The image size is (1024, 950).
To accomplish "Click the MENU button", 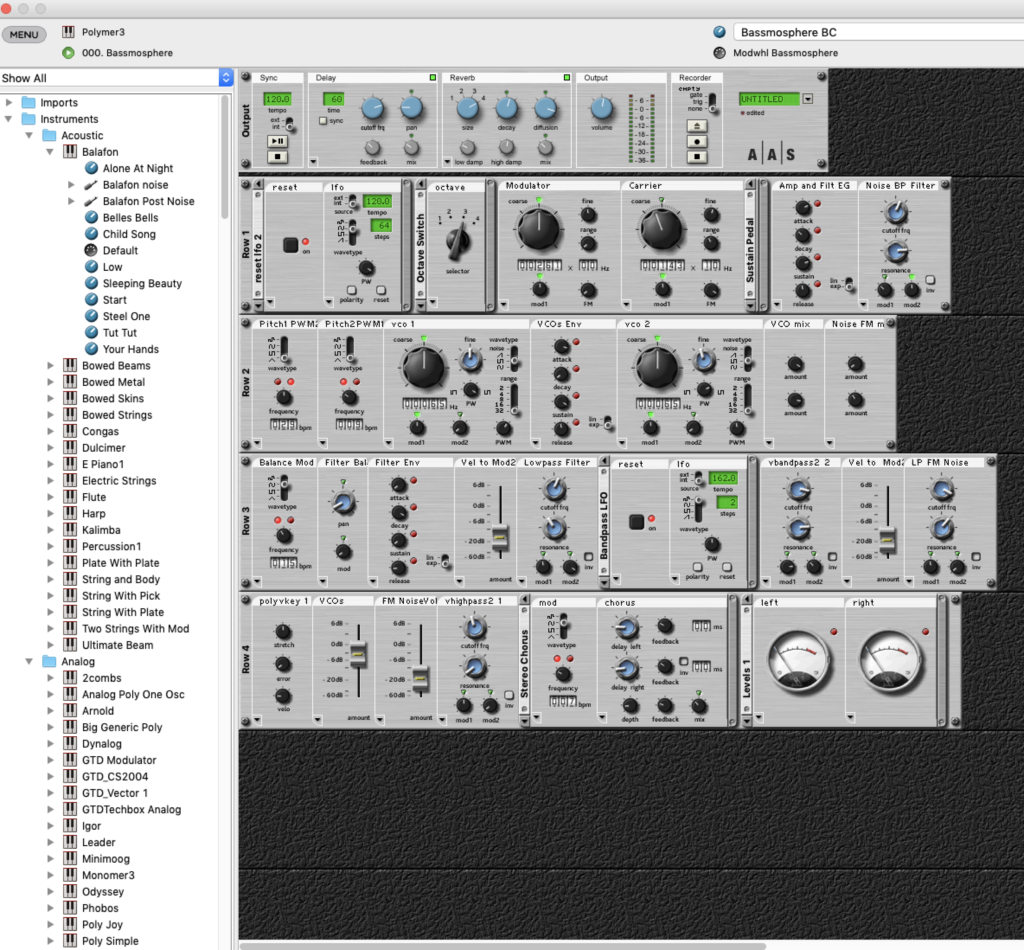I will (24, 35).
